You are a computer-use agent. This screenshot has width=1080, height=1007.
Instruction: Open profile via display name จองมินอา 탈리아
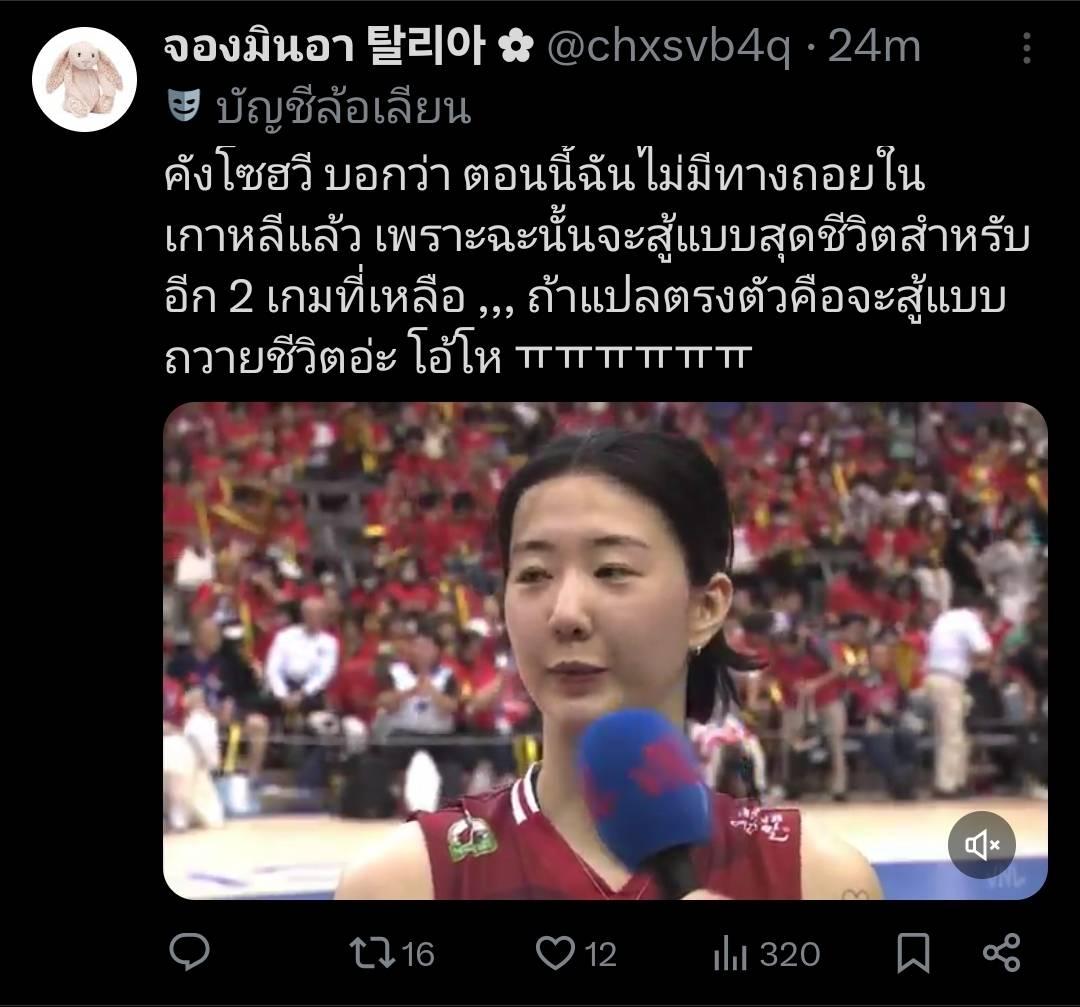pos(324,47)
